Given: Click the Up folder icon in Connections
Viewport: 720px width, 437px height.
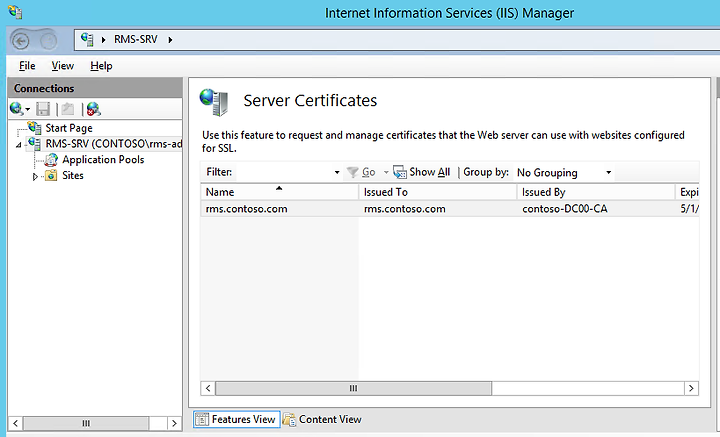Looking at the screenshot, I should 68,109.
